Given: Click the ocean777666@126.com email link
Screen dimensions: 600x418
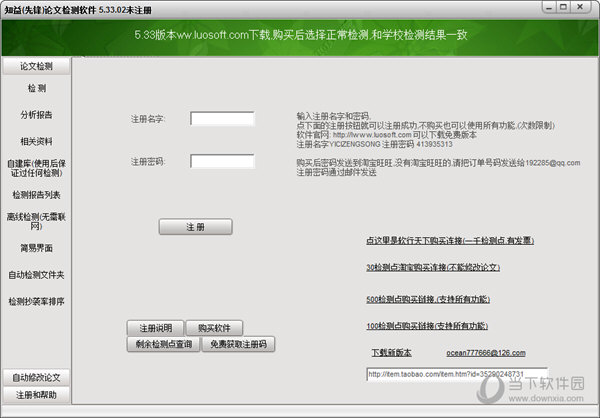Looking at the screenshot, I should 486,353.
